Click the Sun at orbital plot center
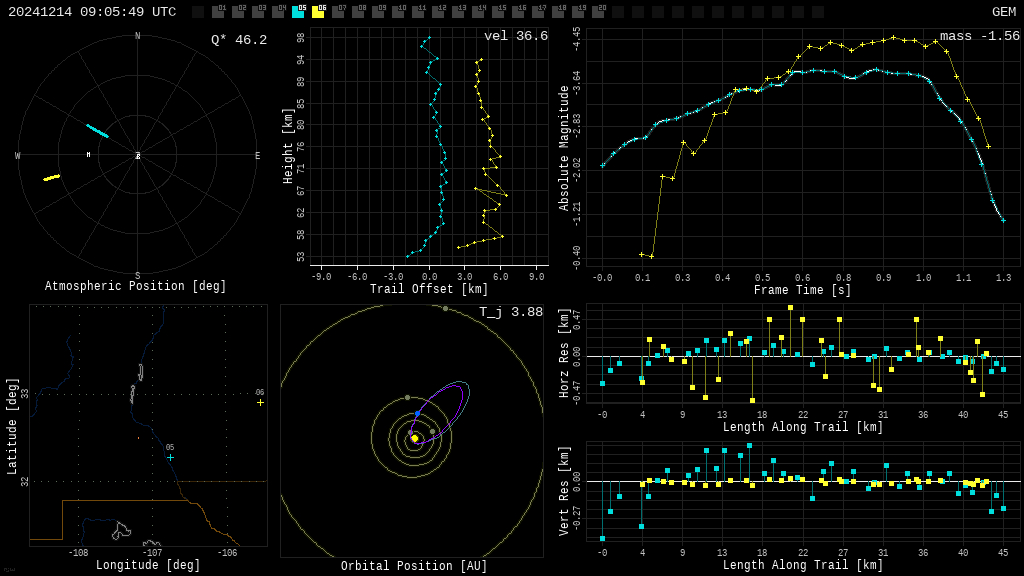Viewport: 1024px width, 576px height. pyautogui.click(x=414, y=438)
